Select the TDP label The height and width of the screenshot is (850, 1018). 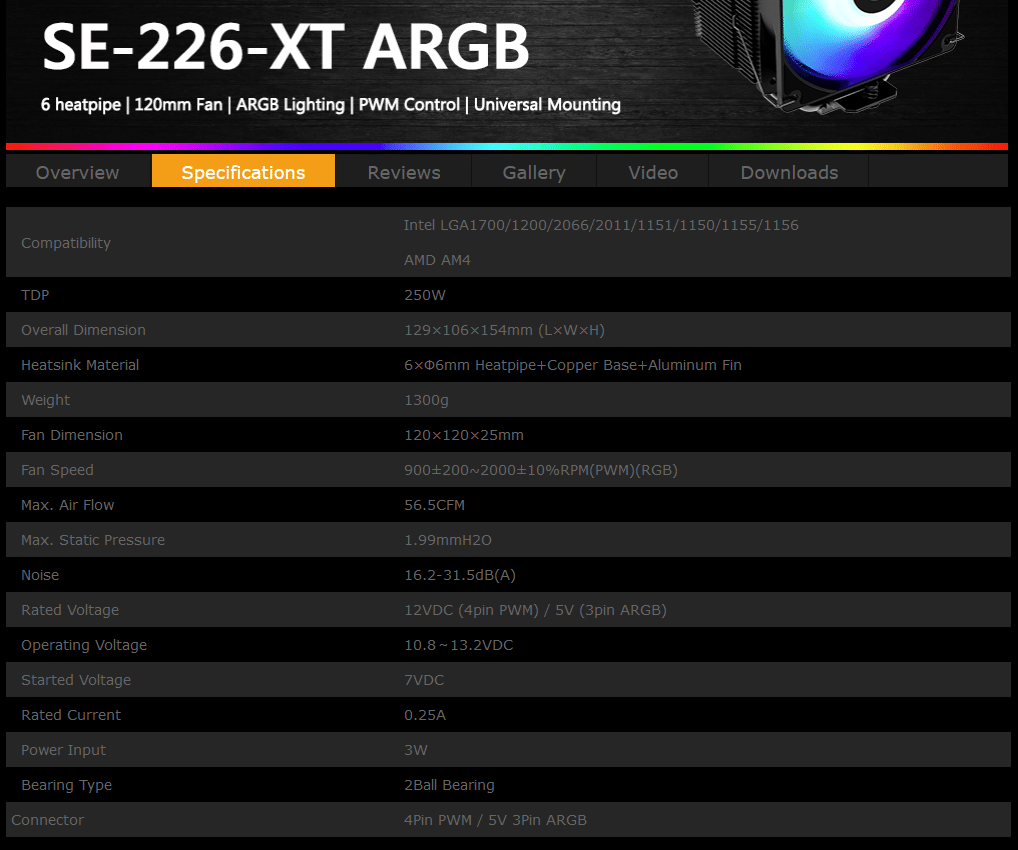35,295
